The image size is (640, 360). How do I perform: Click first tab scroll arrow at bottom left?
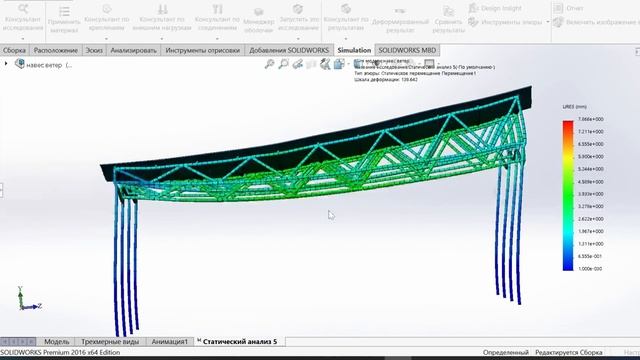[5, 342]
